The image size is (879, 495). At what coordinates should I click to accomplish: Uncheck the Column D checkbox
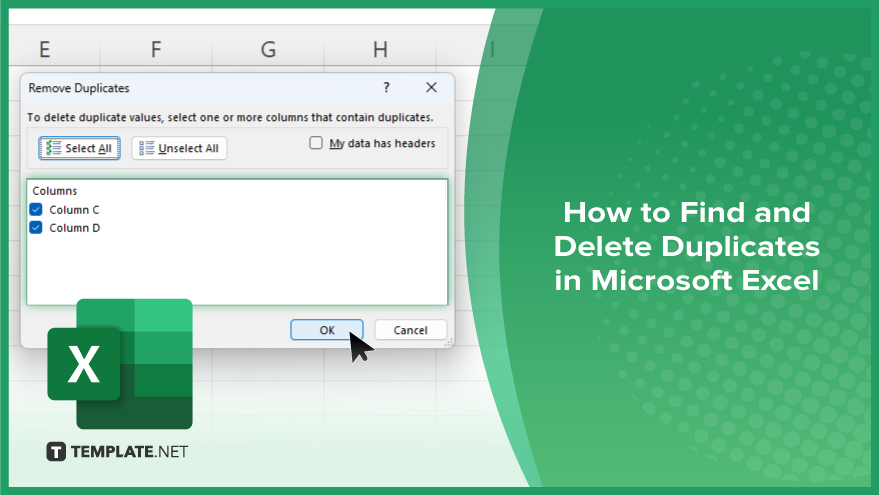click(x=36, y=228)
